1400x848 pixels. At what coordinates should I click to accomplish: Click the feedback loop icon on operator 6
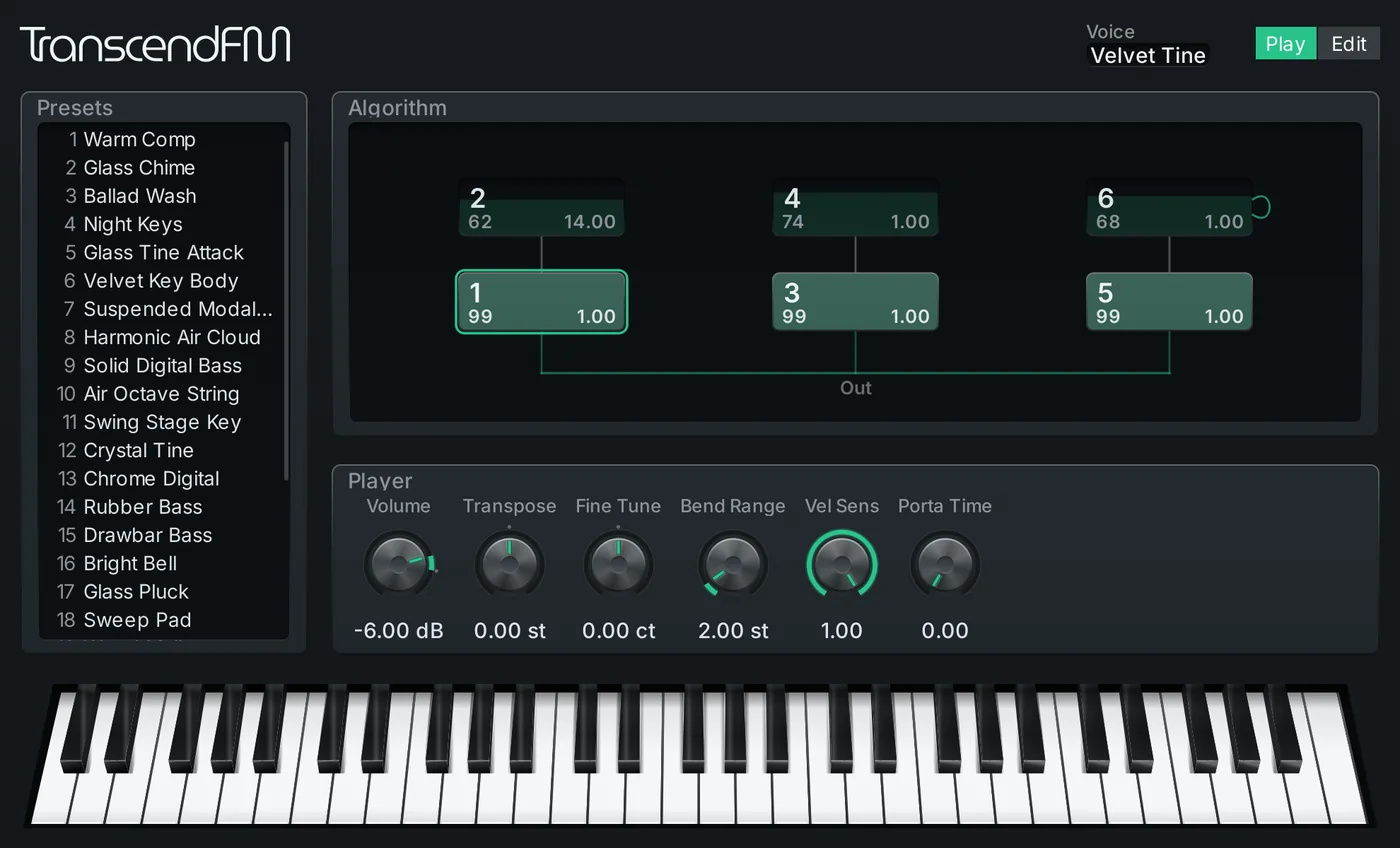(1261, 207)
